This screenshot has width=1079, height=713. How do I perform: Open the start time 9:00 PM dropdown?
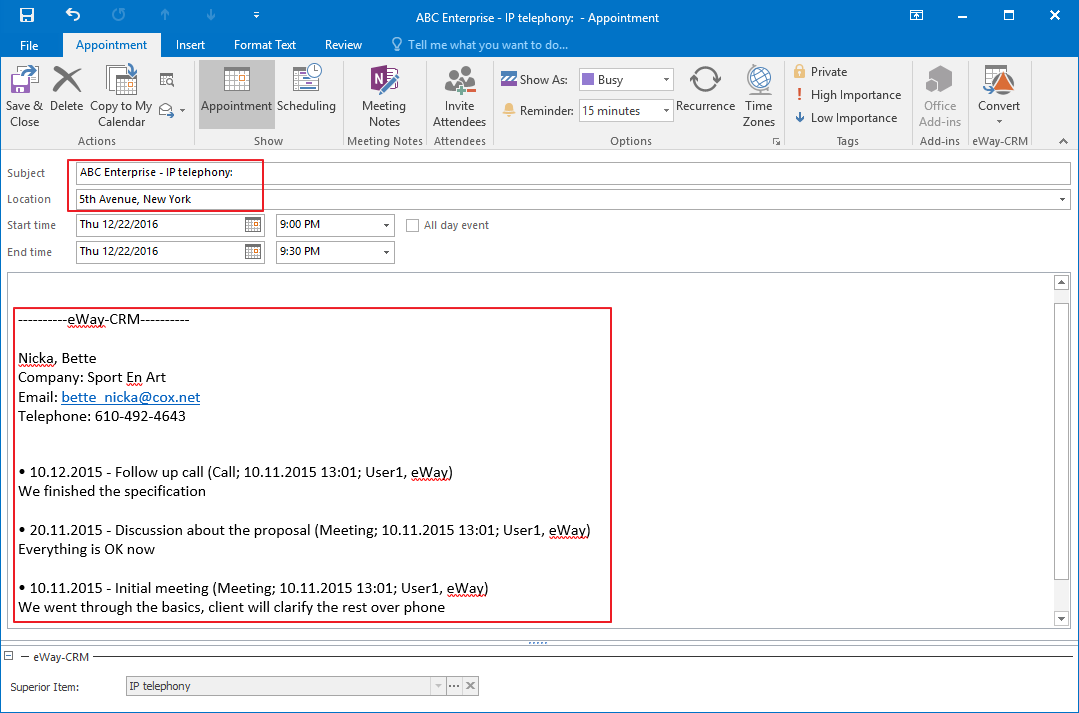[x=386, y=225]
